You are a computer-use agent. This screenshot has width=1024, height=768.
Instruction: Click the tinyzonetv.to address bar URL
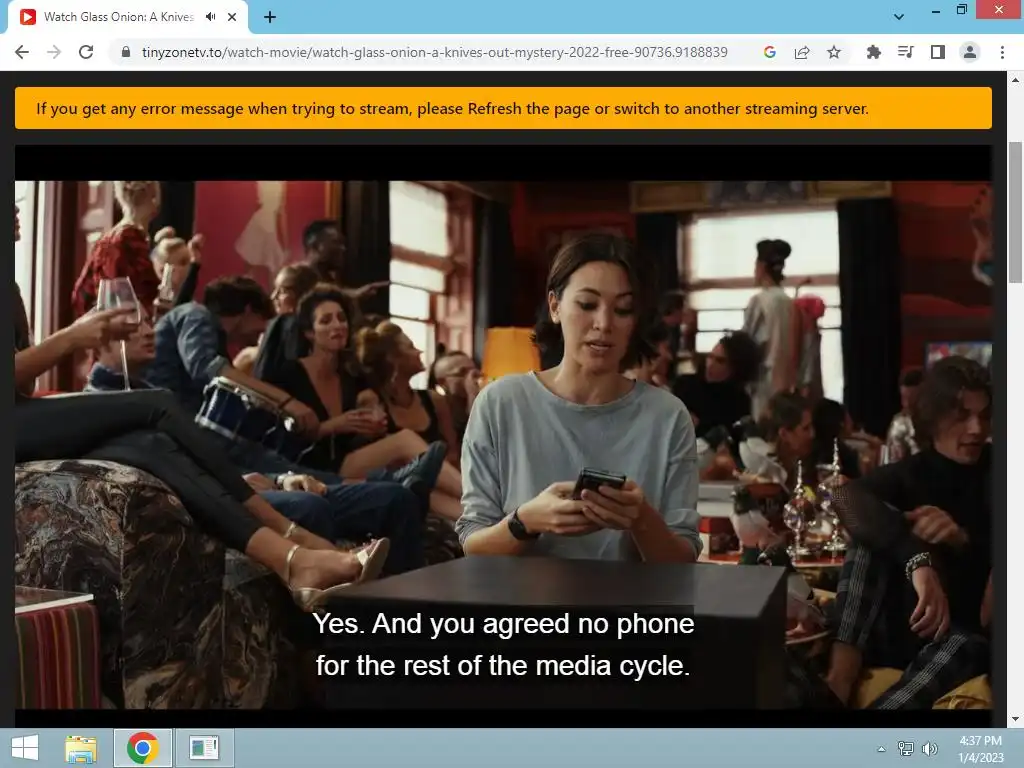(434, 52)
